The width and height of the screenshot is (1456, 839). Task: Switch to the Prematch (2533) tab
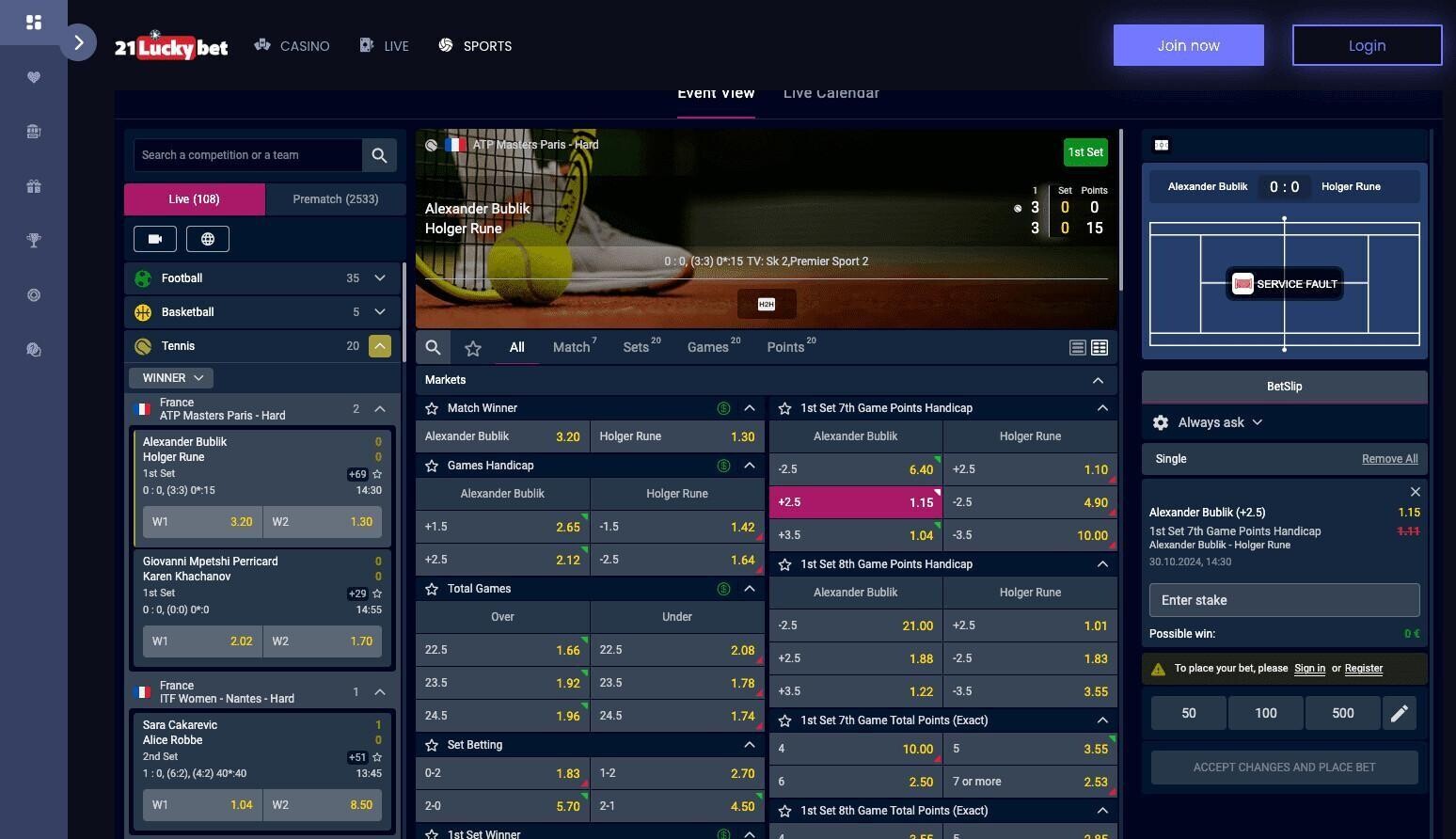click(x=335, y=199)
